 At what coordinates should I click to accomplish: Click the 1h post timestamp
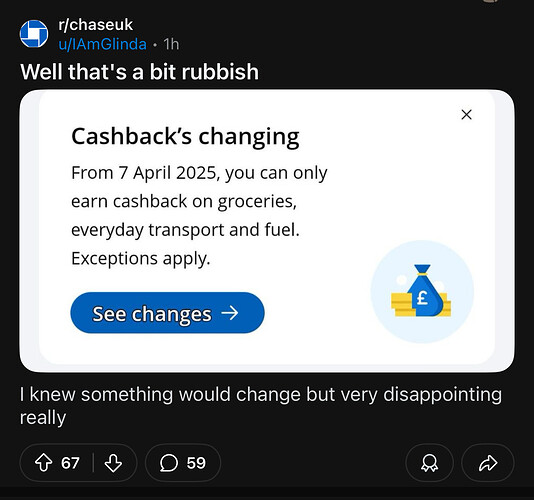[x=171, y=44]
